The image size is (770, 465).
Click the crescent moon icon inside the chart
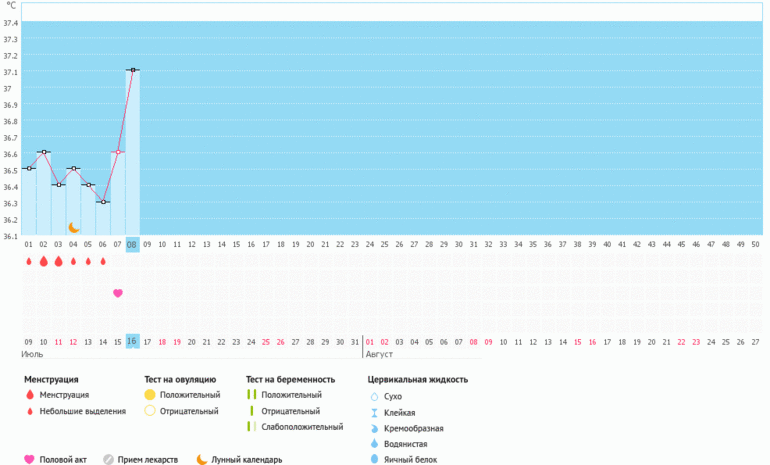tap(73, 228)
